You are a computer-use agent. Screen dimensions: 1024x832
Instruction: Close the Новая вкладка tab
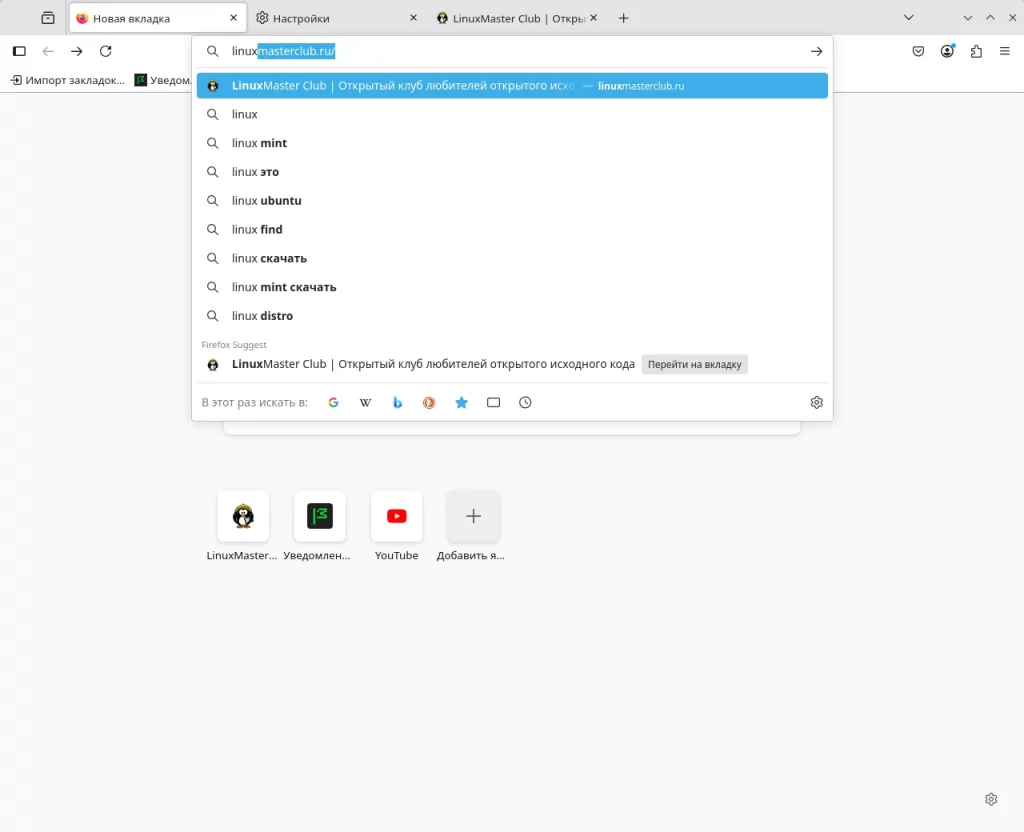(x=233, y=18)
